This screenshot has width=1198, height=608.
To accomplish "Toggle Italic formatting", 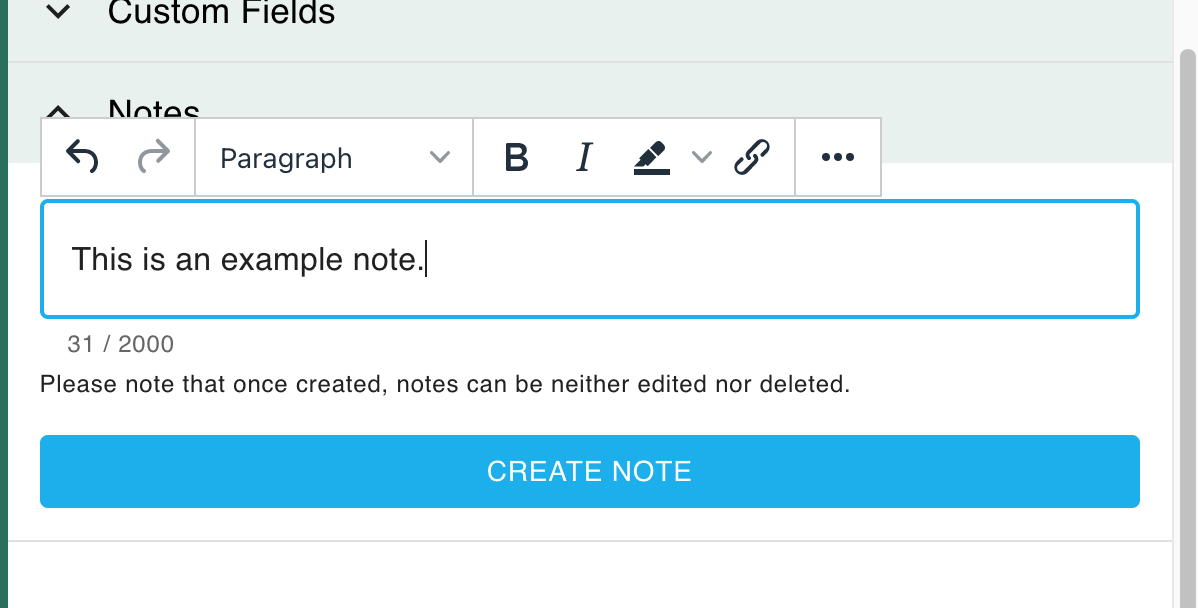I will (584, 157).
